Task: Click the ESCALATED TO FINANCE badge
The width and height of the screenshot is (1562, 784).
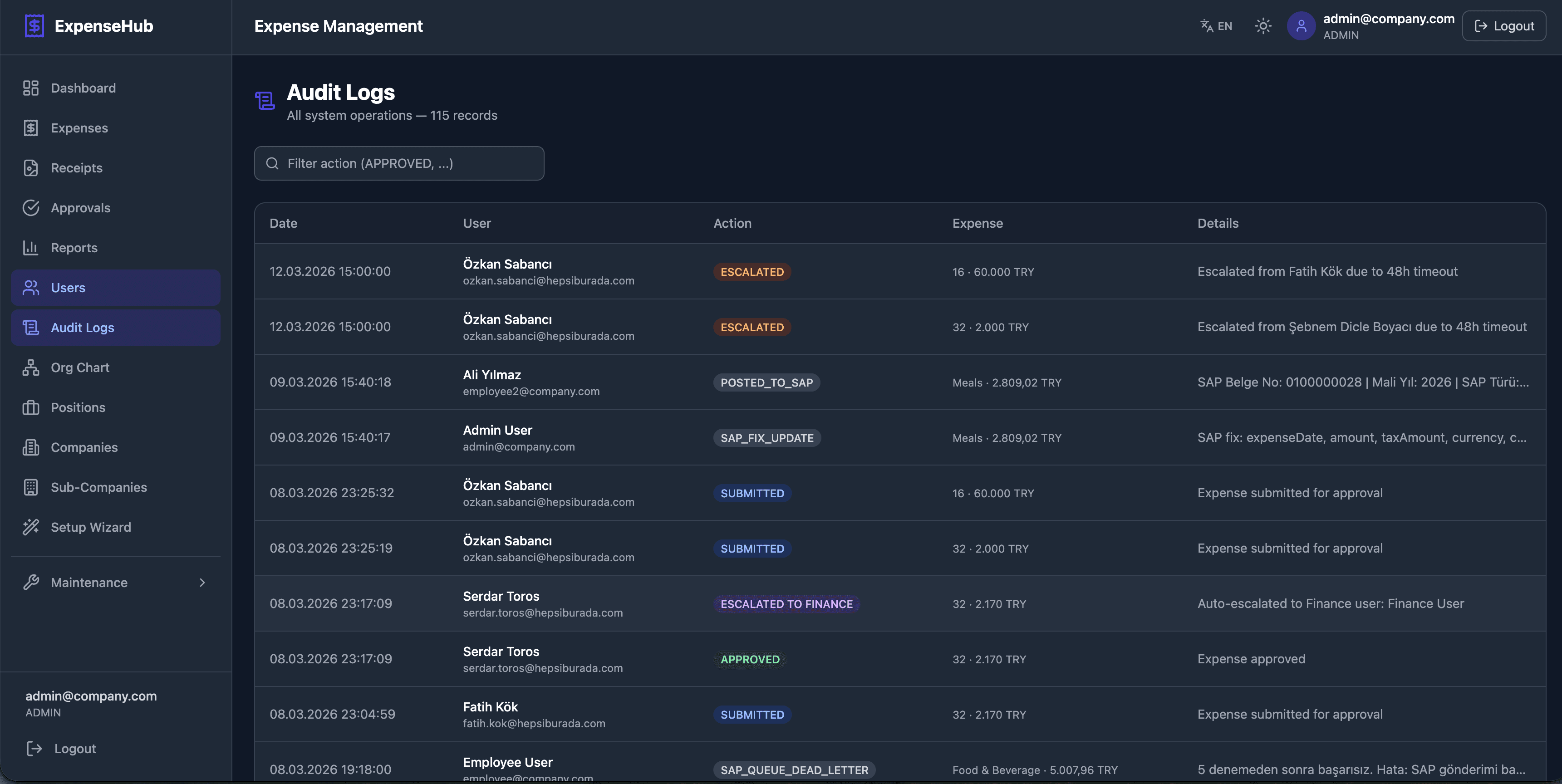Action: [786, 604]
